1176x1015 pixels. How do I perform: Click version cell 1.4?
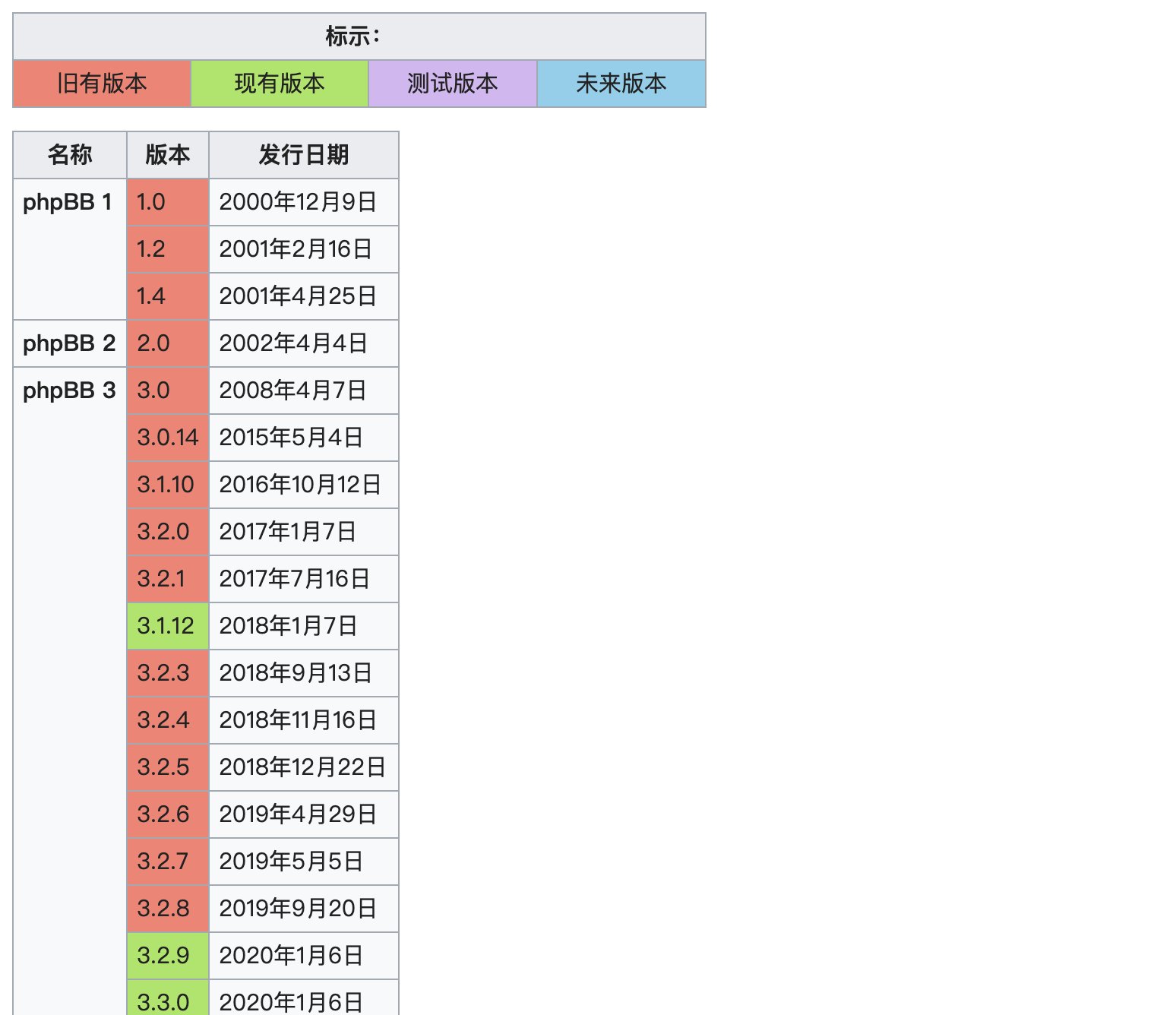tap(168, 296)
